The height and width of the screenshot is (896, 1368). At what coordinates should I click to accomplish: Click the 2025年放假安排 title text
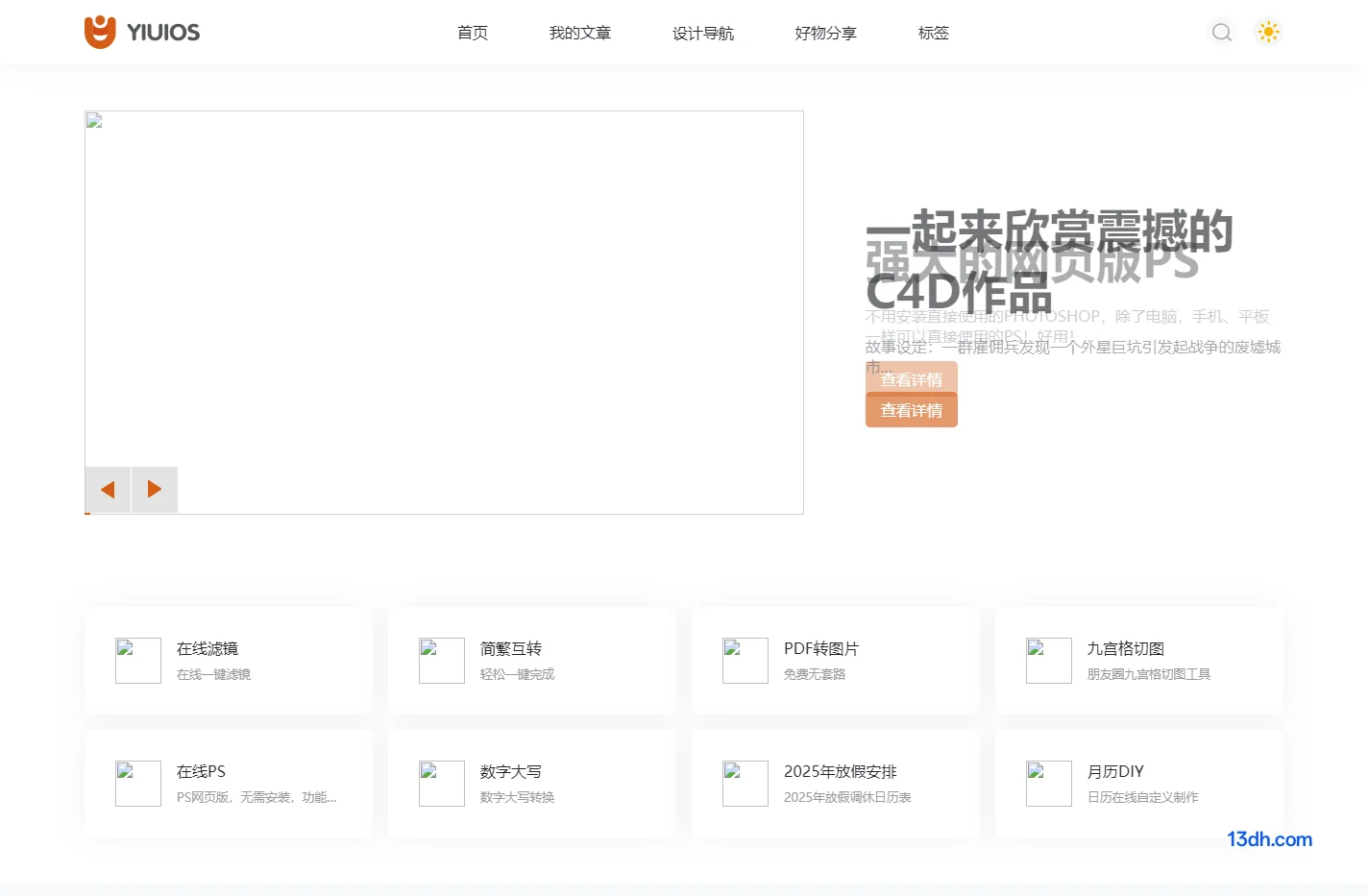[x=841, y=772]
